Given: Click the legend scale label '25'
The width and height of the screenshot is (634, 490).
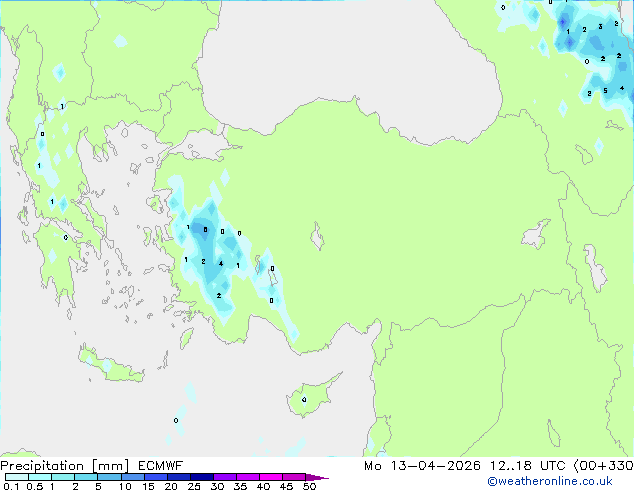Looking at the screenshot, I should coord(194,486).
